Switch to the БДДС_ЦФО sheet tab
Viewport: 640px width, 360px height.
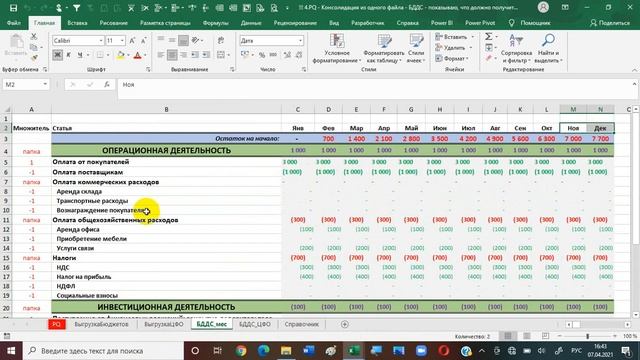tap(255, 324)
